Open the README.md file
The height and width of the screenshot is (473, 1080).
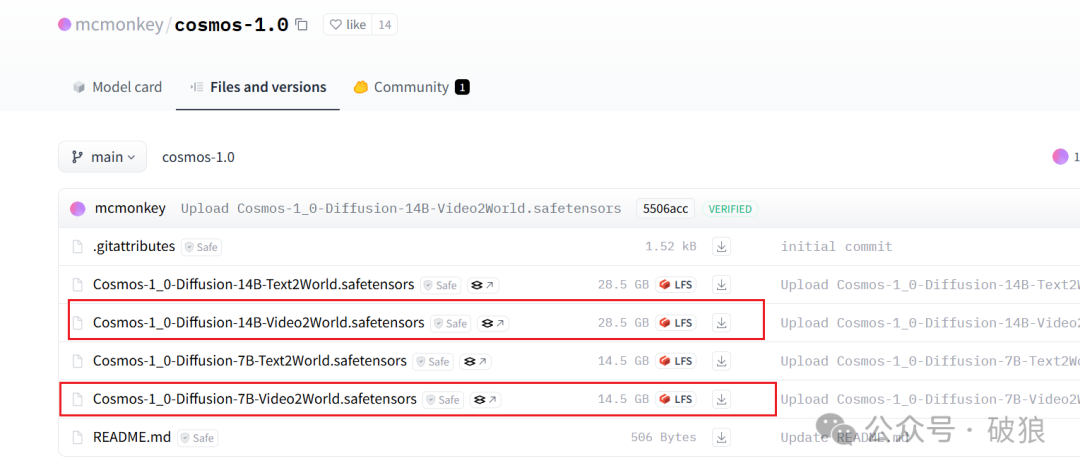[132, 437]
